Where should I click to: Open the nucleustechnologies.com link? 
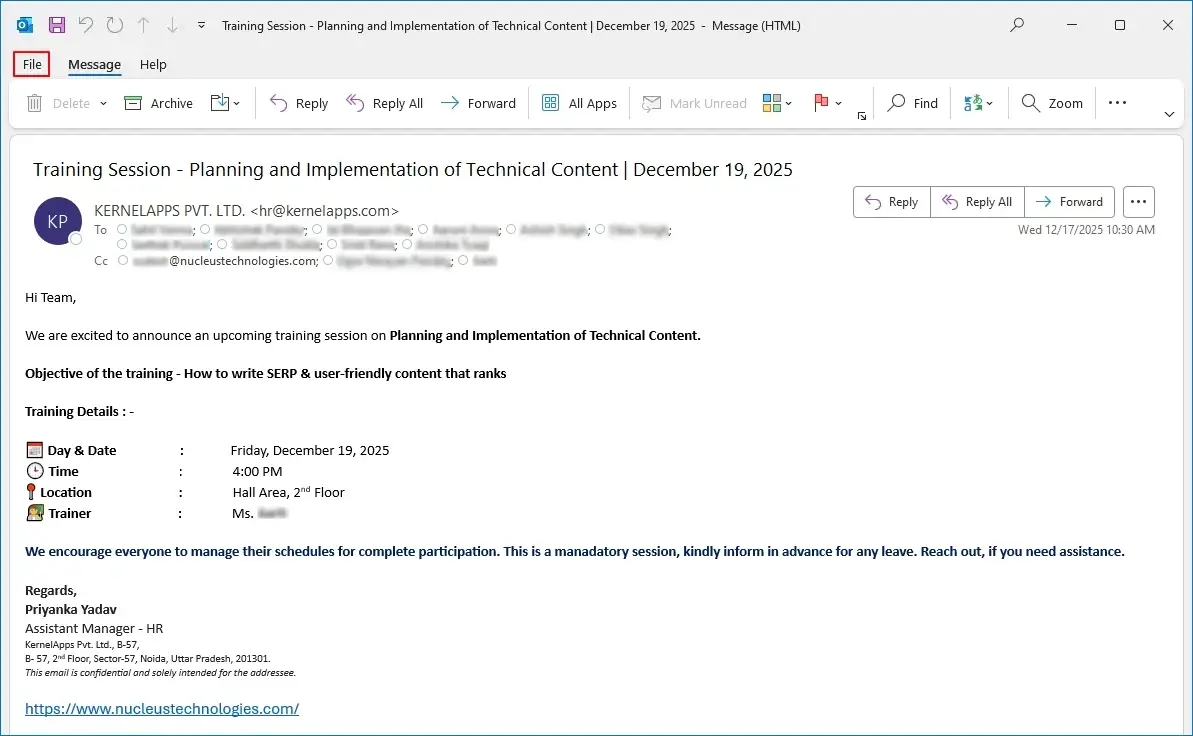(162, 708)
